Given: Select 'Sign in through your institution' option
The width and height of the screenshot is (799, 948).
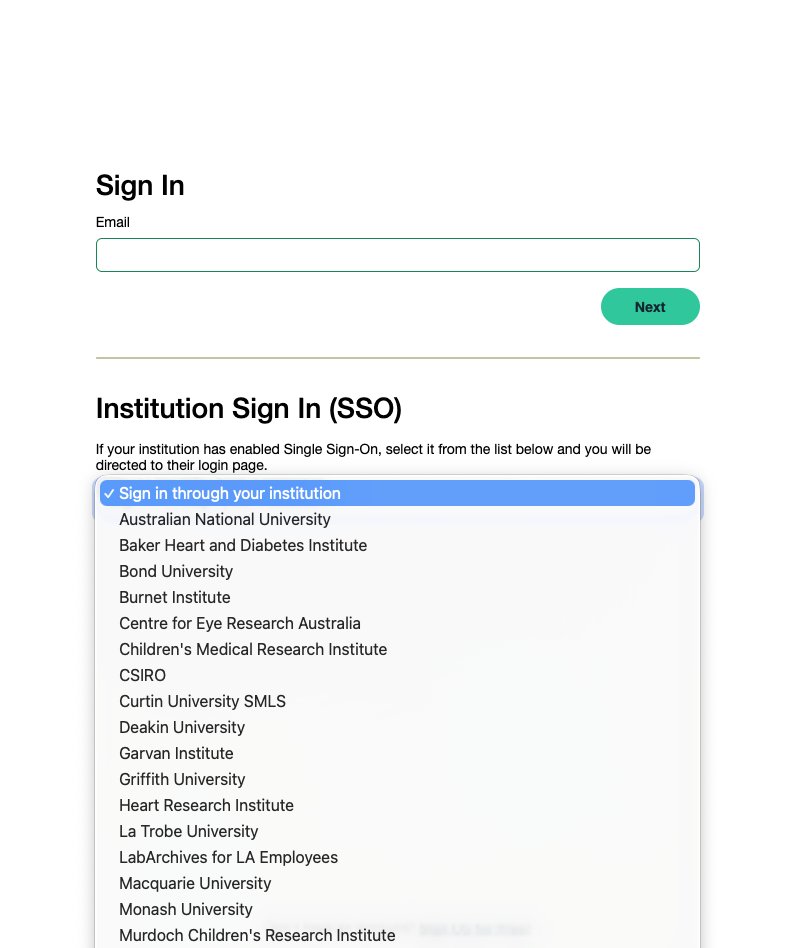Looking at the screenshot, I should [230, 493].
